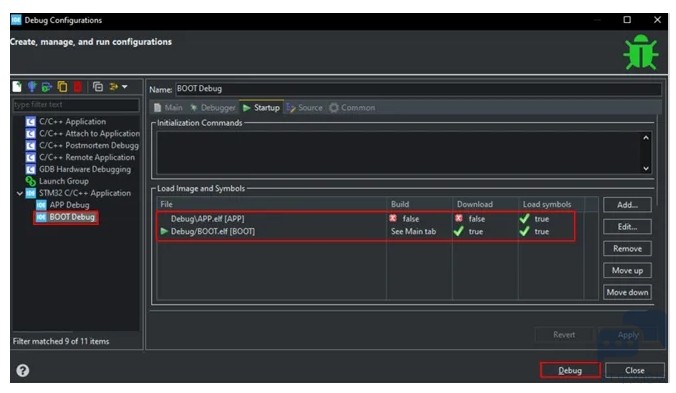Click the IDE icon beside BOOT Debug

(x=41, y=217)
